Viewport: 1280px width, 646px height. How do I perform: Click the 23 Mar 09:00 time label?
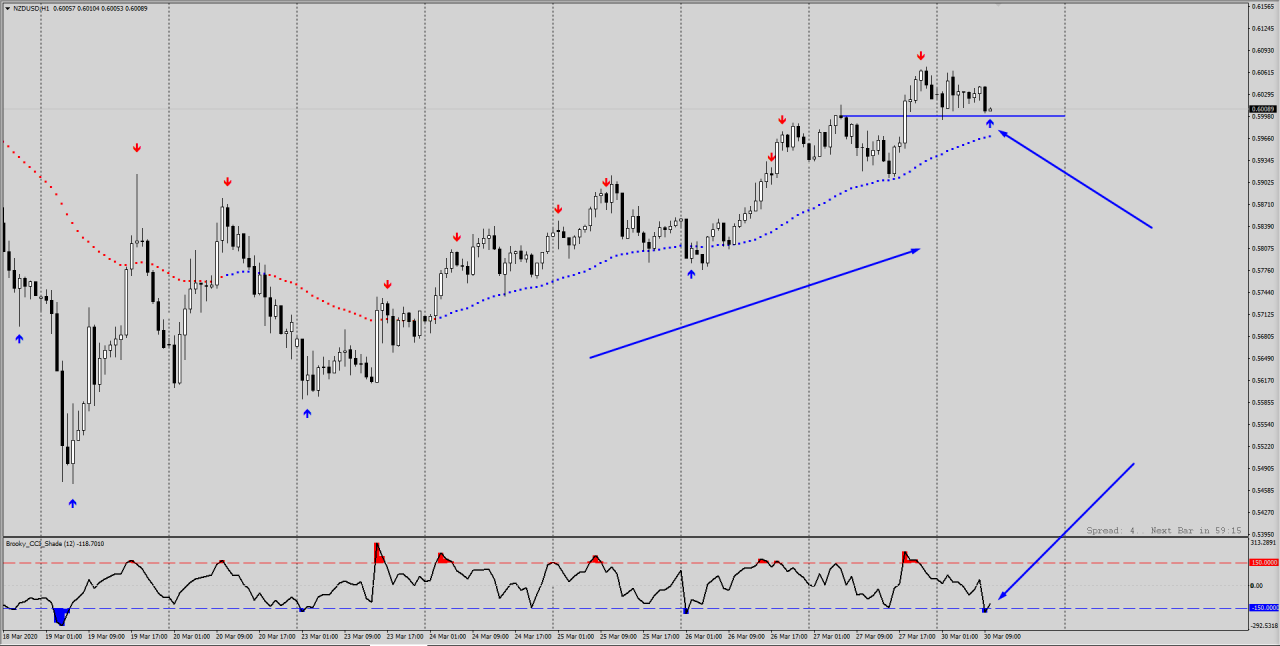(363, 636)
